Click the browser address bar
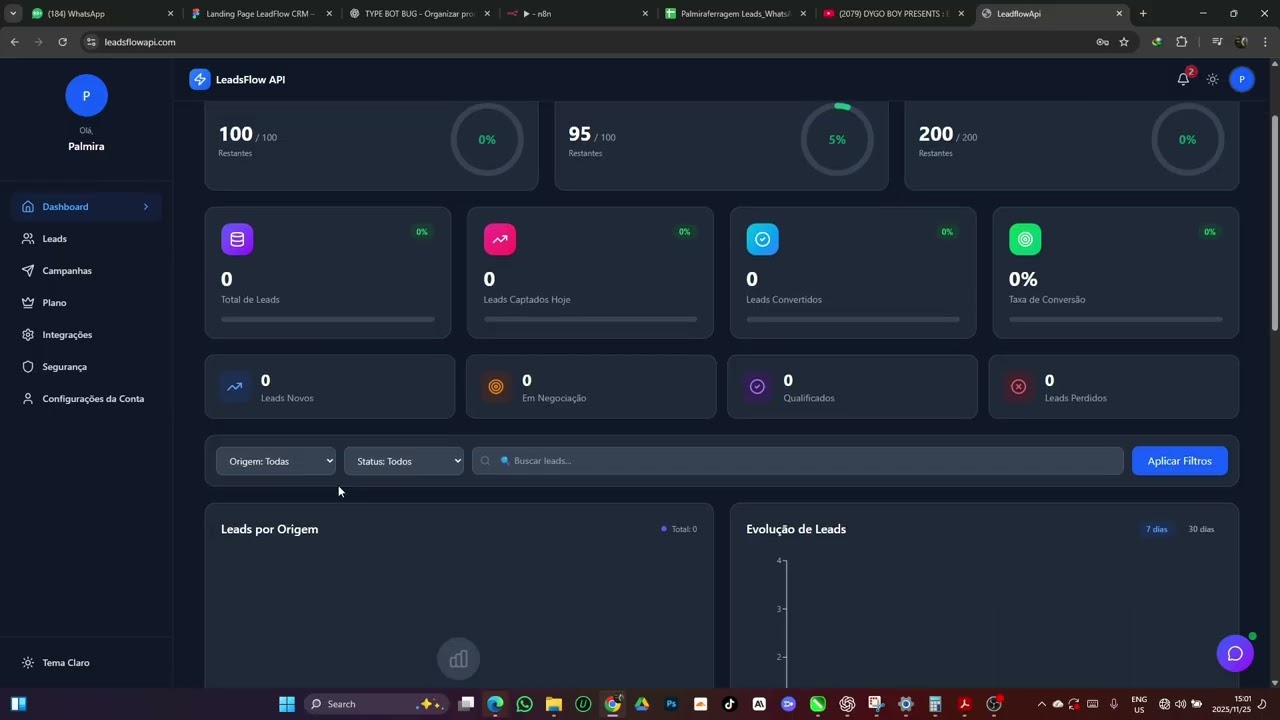1280x720 pixels. [590, 42]
